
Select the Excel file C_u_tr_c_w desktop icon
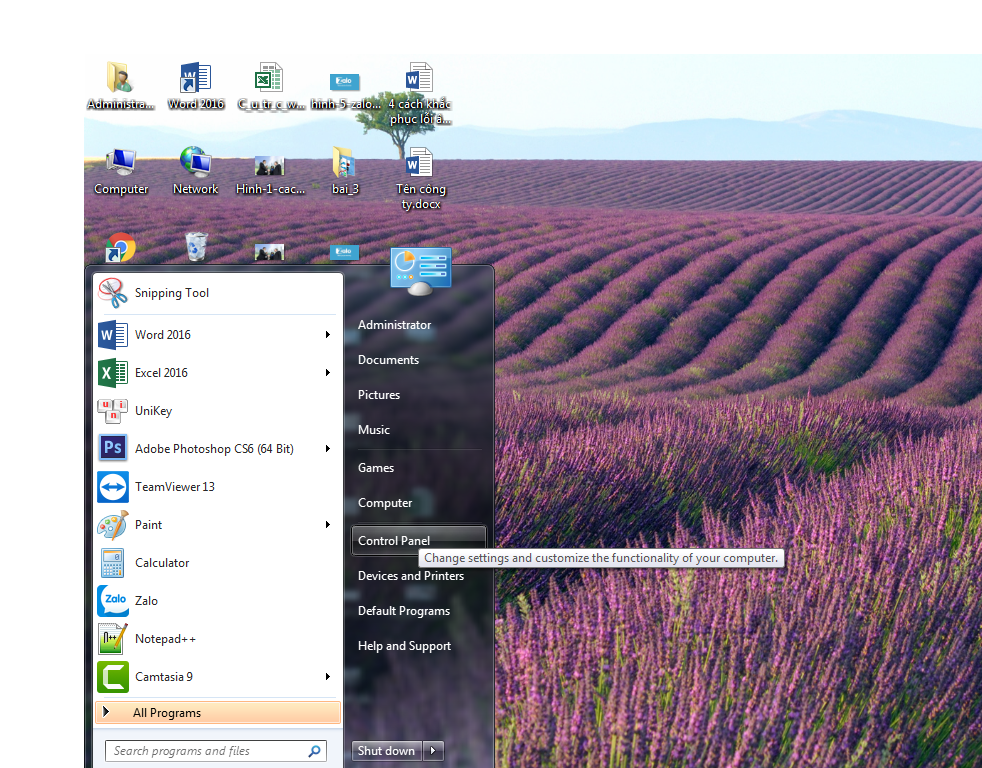click(271, 86)
